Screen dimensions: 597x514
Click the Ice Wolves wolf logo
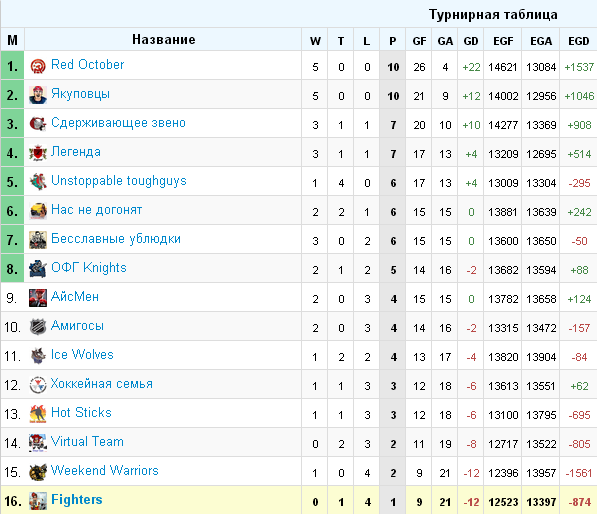point(38,356)
